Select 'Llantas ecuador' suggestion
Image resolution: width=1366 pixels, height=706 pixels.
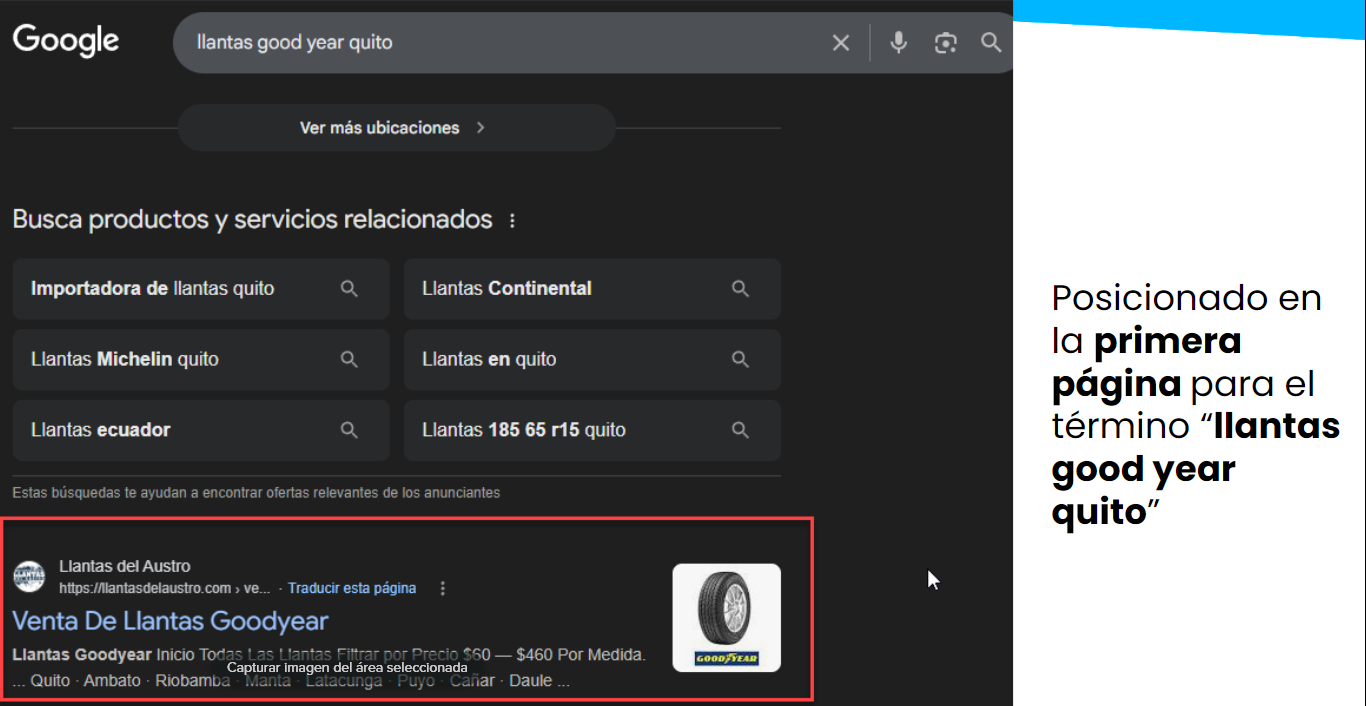[201, 431]
